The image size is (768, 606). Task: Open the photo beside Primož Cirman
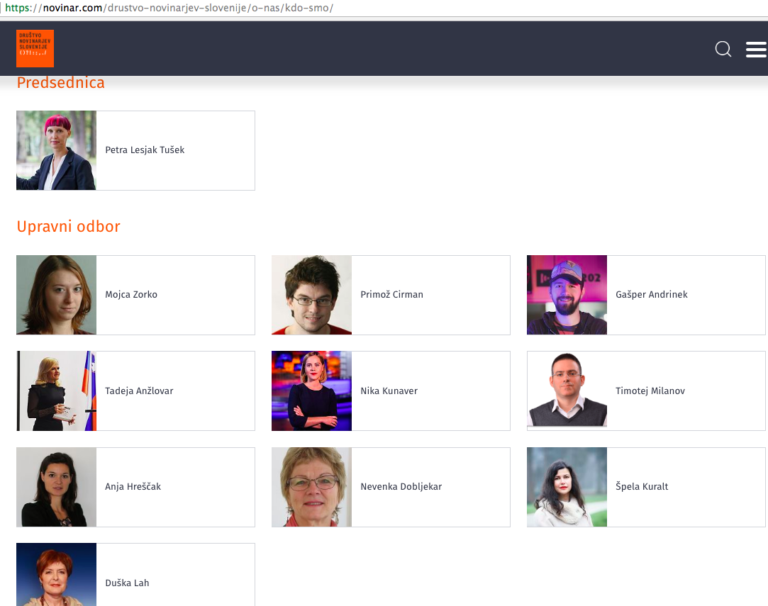click(312, 295)
